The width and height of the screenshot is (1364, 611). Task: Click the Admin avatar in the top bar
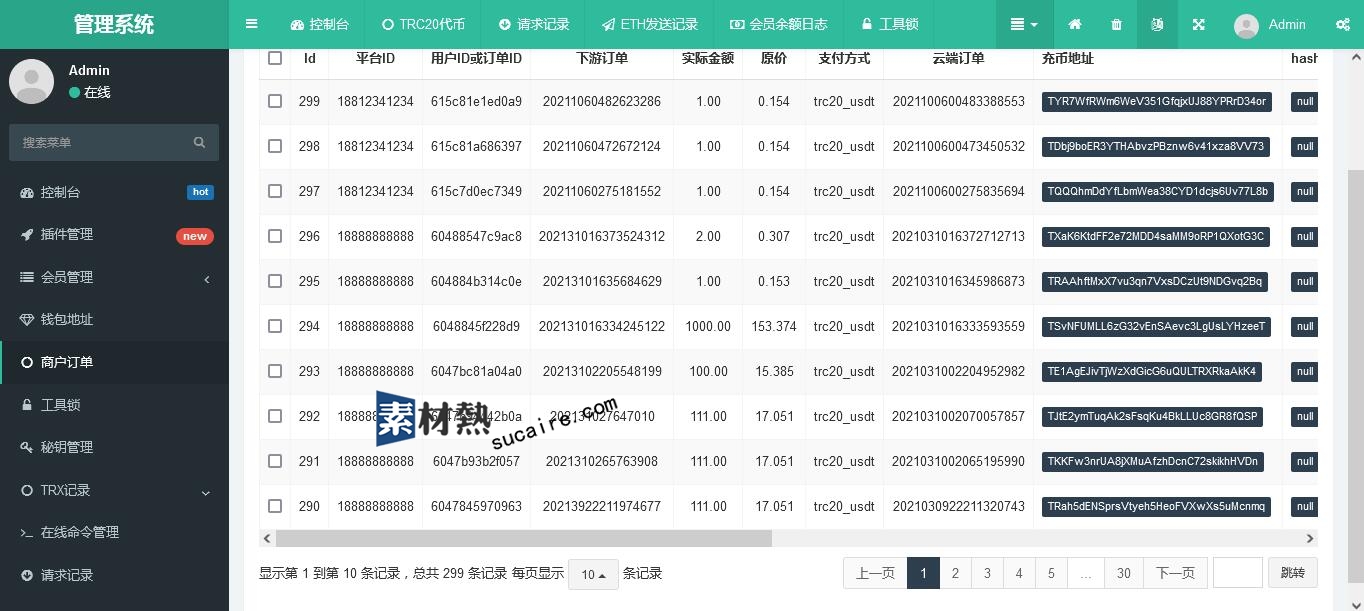click(x=1246, y=25)
